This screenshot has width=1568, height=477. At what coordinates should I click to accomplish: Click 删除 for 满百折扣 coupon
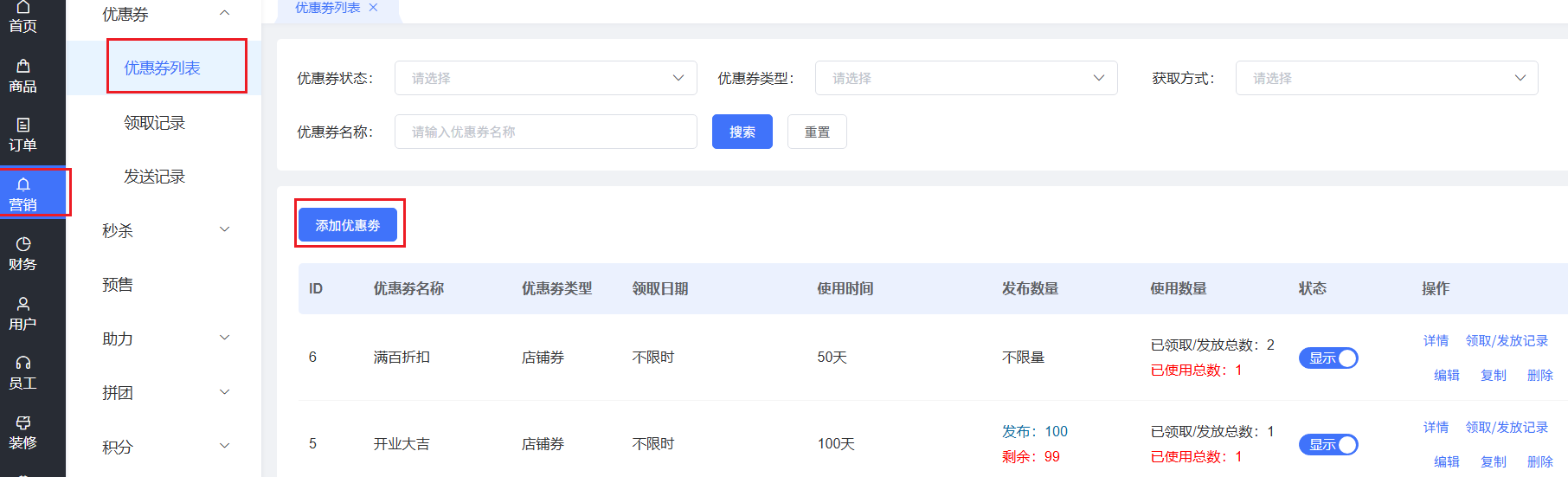click(x=1540, y=375)
